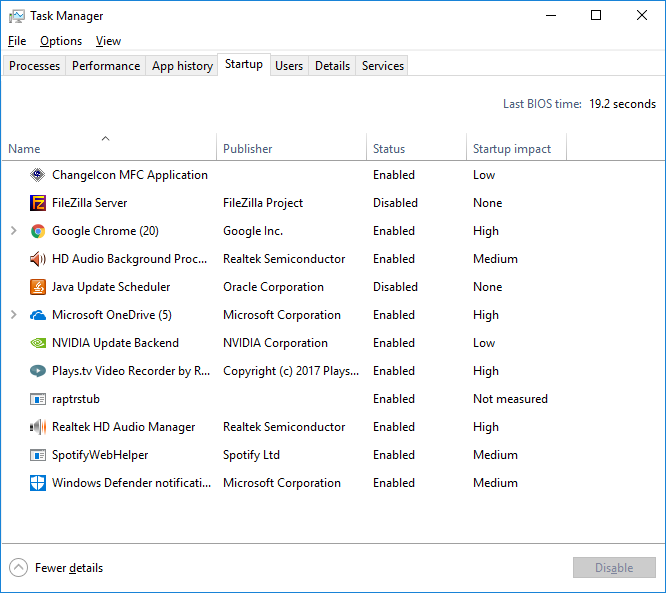666x593 pixels.
Task: Click the Not measured startup impact cell
Action: [511, 399]
